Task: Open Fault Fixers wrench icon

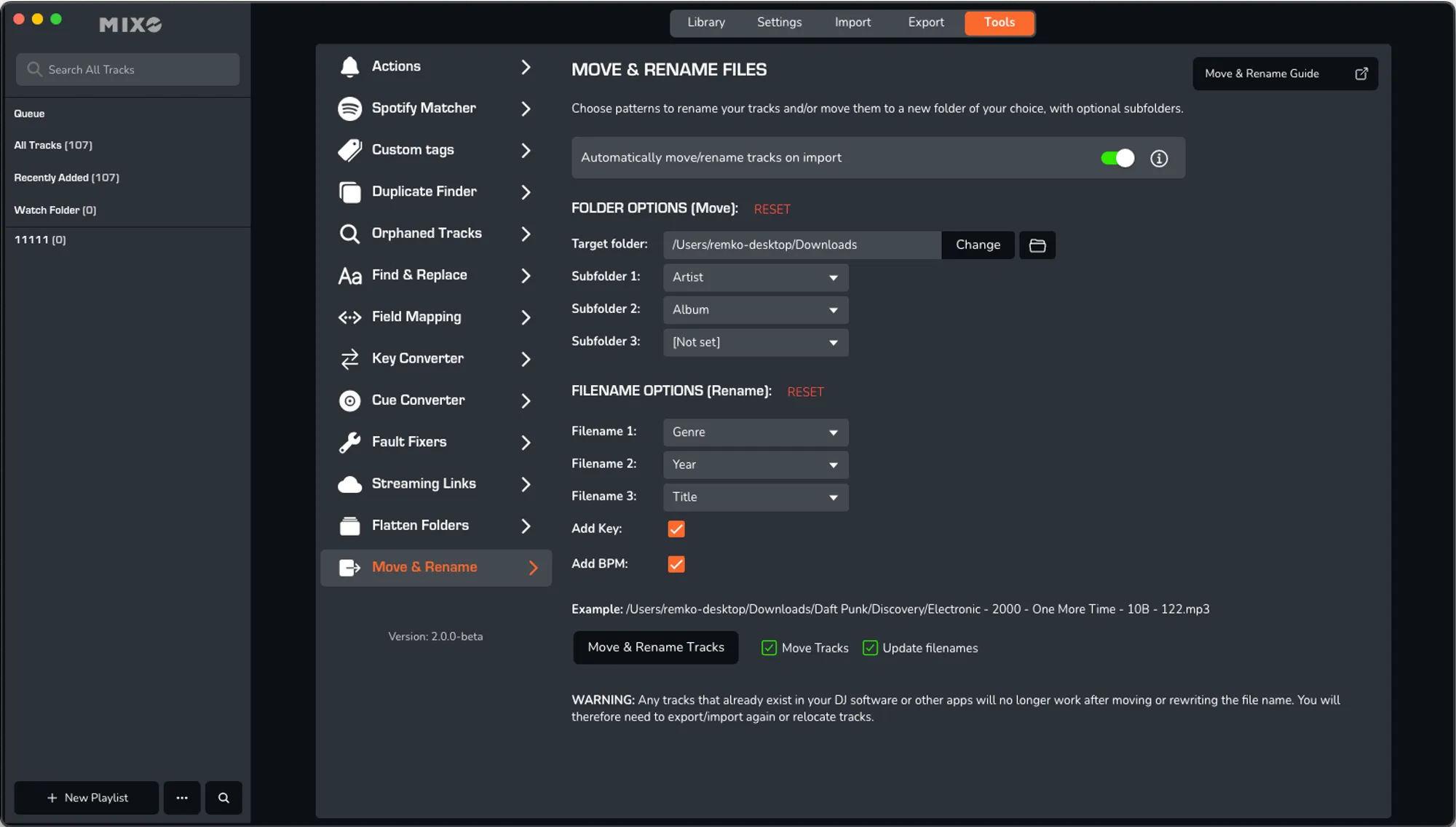Action: point(349,443)
